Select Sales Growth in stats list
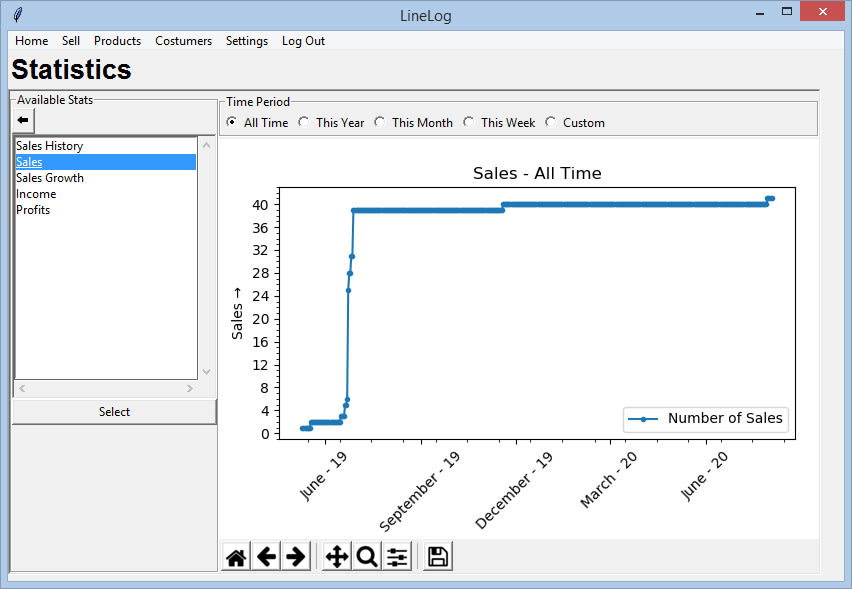This screenshot has width=852, height=589. tap(50, 178)
